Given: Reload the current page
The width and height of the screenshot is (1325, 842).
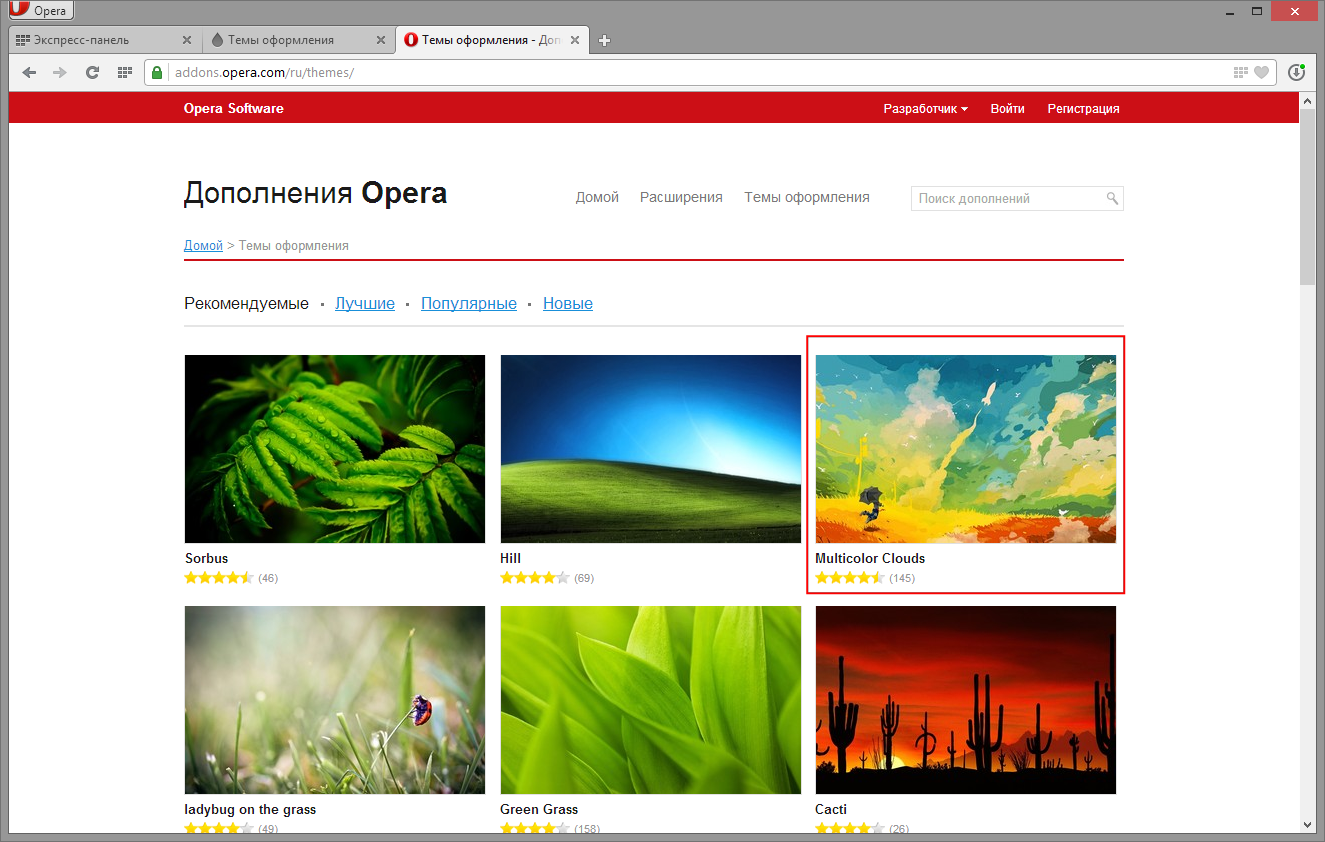Looking at the screenshot, I should 92,72.
